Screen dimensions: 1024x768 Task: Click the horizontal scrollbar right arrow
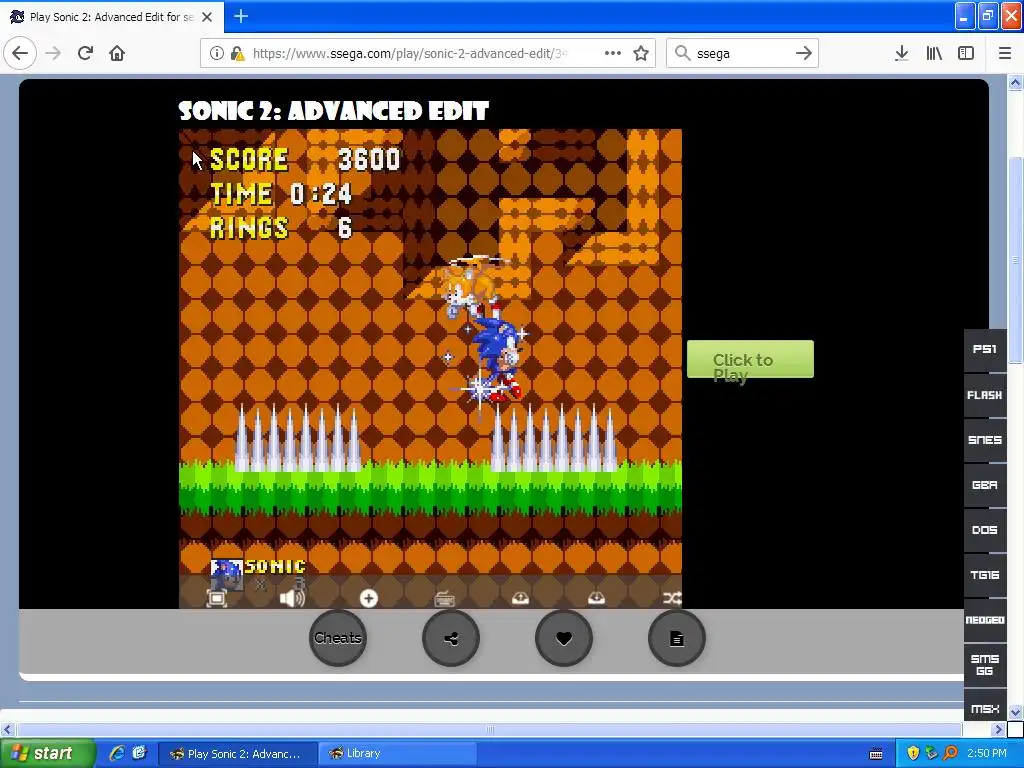click(x=998, y=729)
